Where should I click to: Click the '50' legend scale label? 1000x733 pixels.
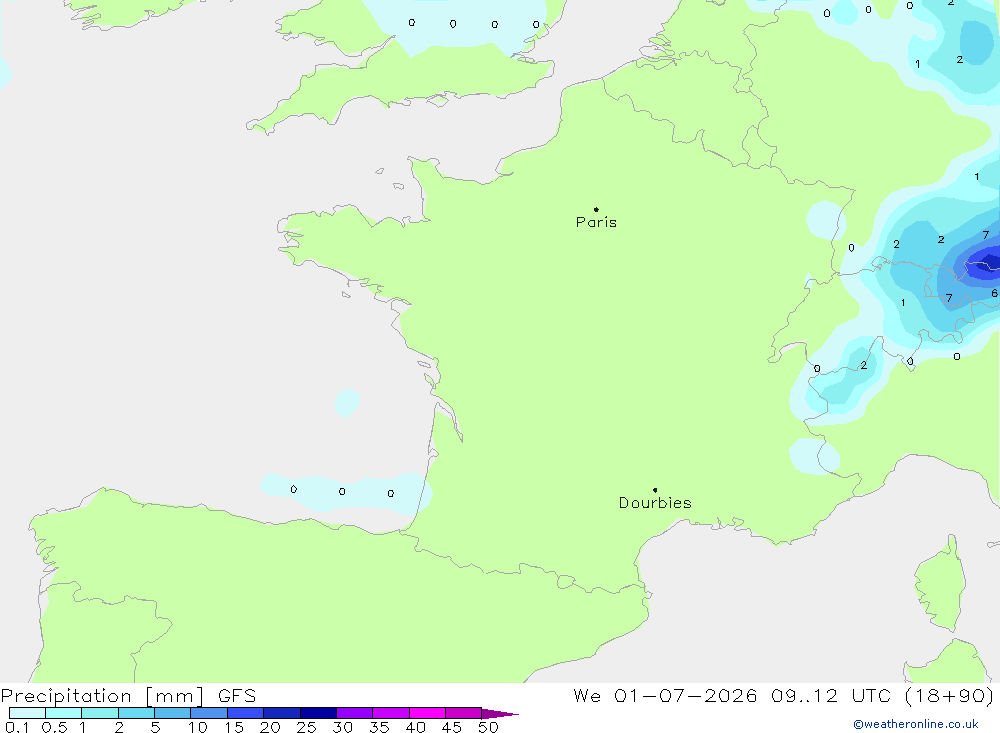coord(488,727)
